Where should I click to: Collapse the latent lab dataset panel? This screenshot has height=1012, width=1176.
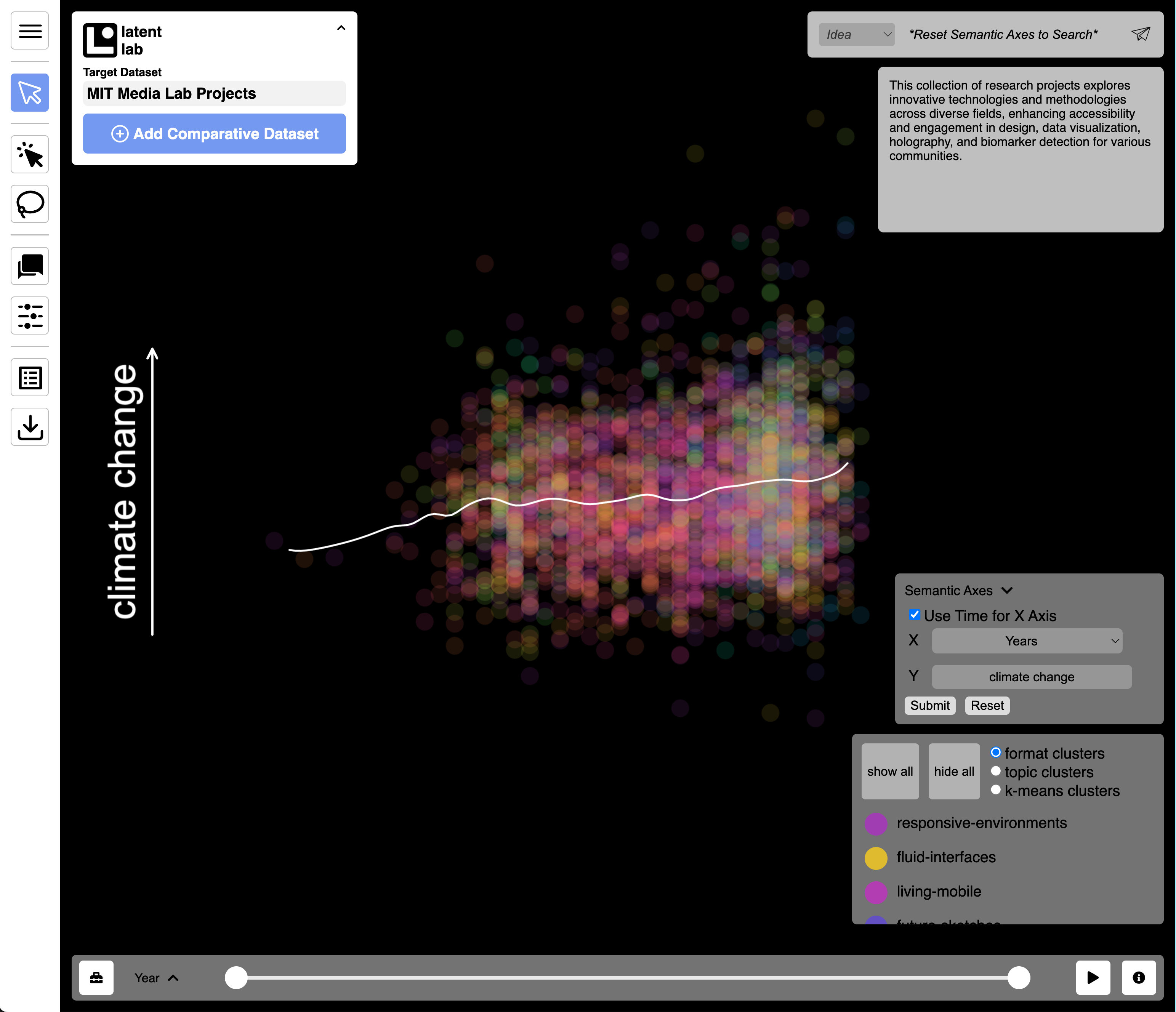(341, 27)
